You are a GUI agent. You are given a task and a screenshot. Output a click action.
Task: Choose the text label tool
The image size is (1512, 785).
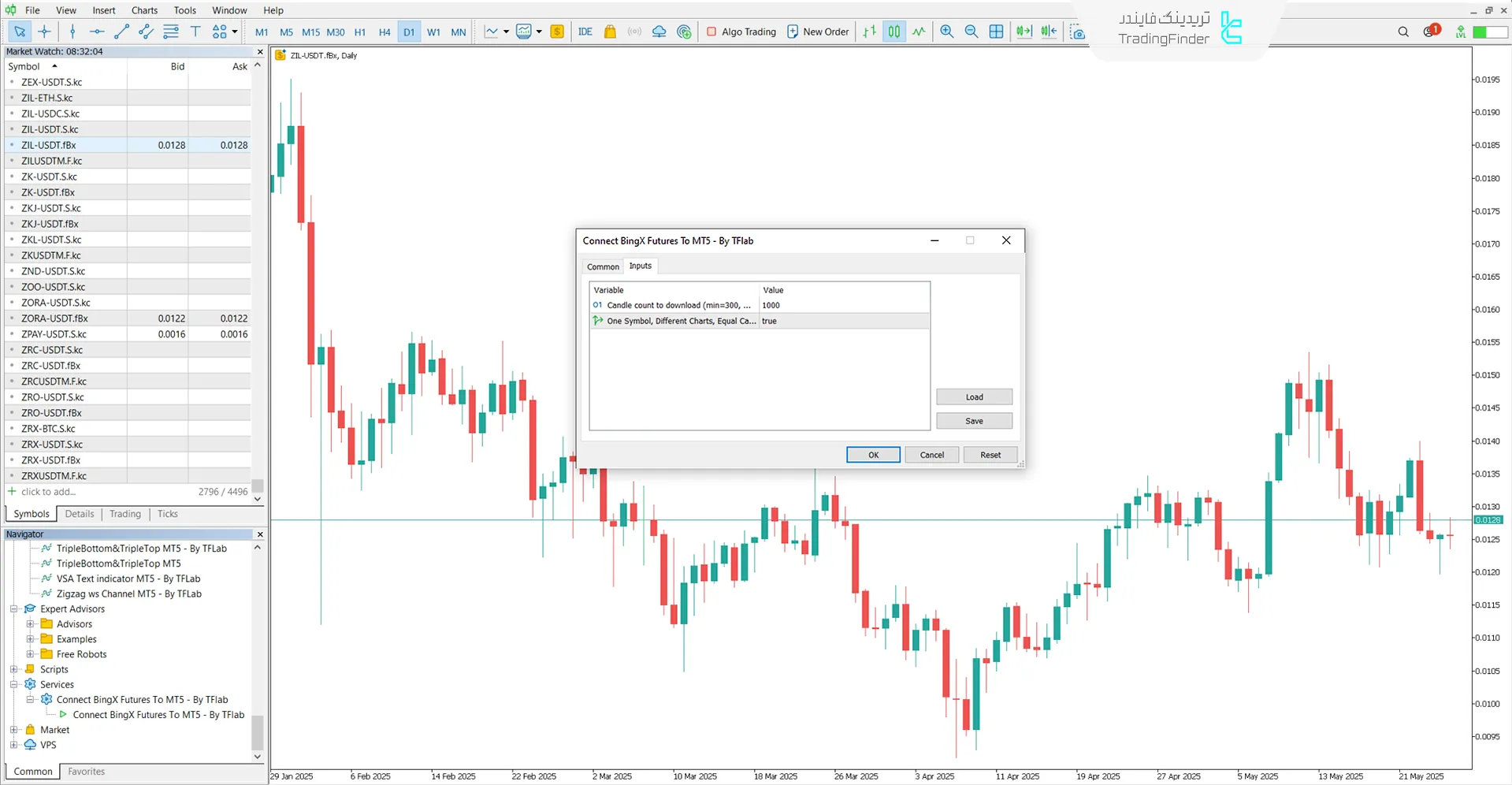(x=195, y=32)
